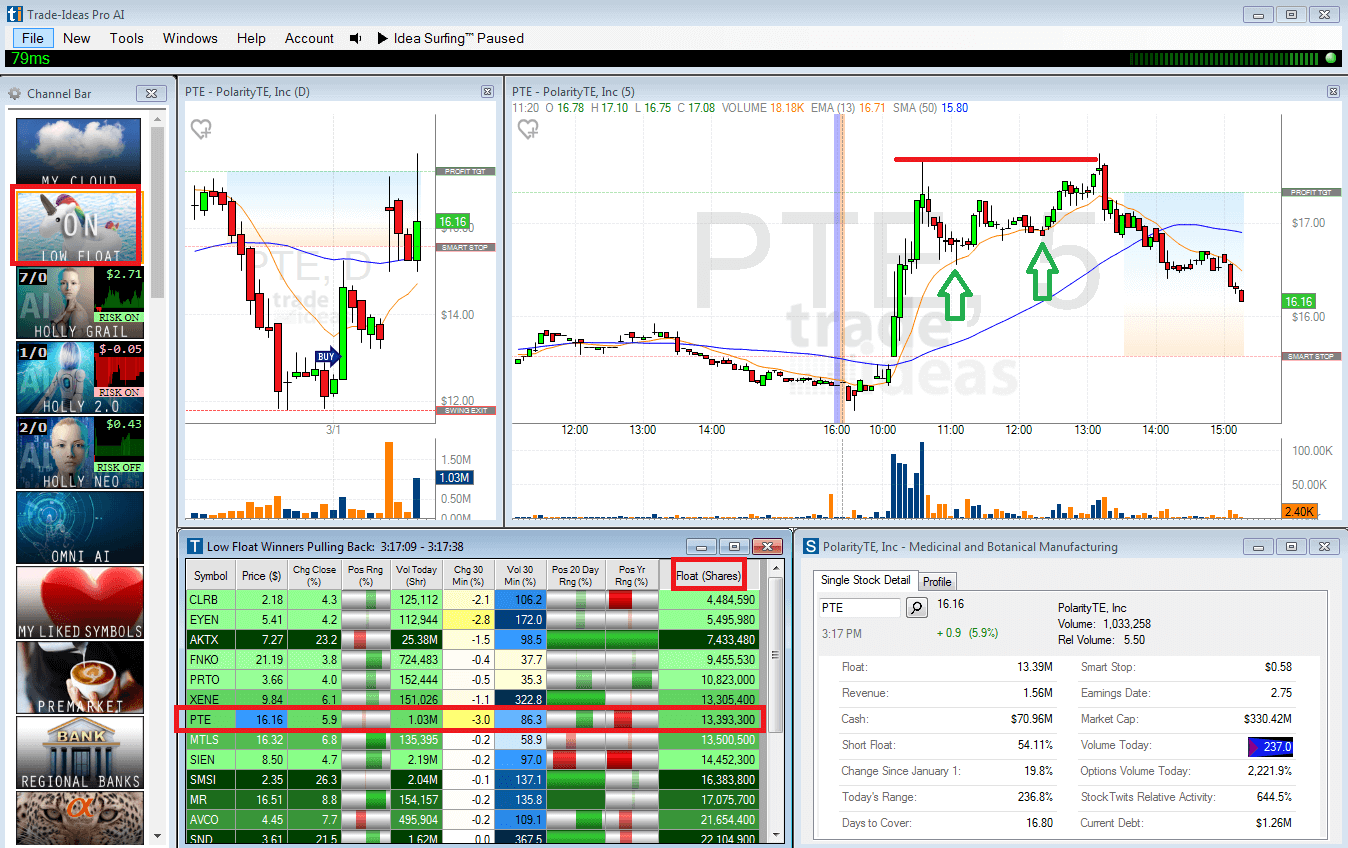Click the Low Float Winners window icon

pyautogui.click(x=193, y=547)
